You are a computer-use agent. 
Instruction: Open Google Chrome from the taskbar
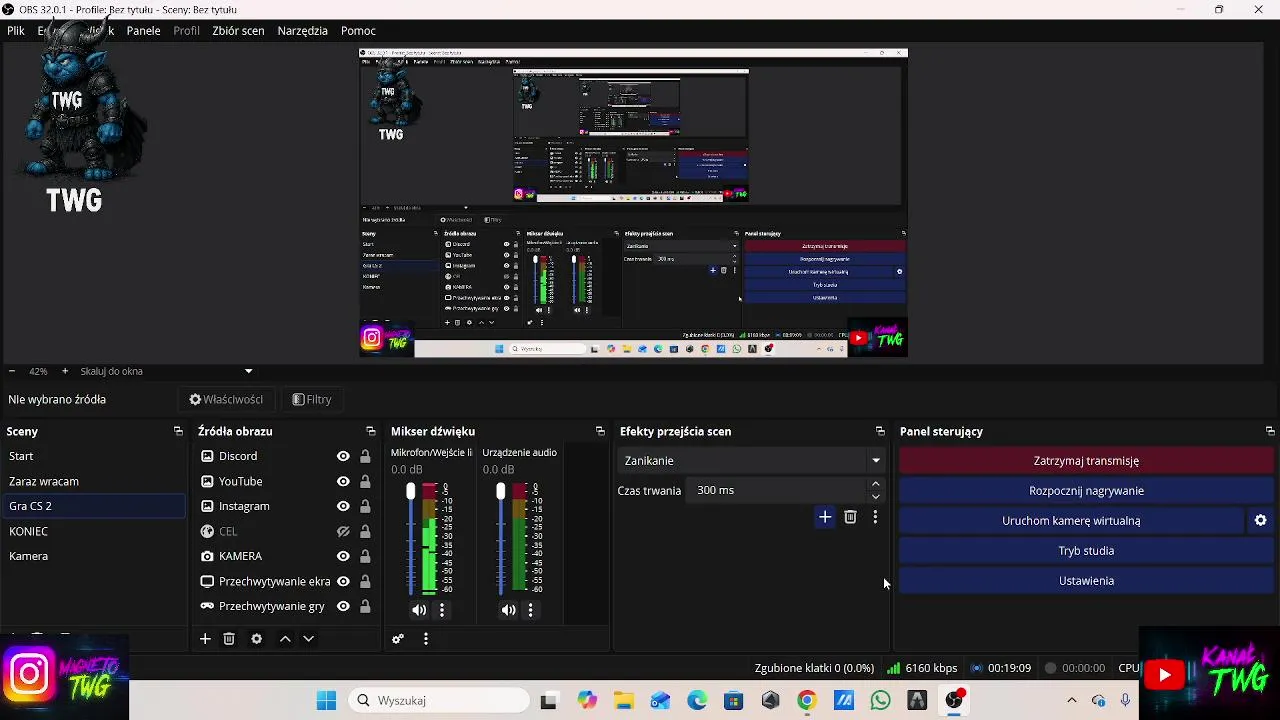pyautogui.click(x=806, y=700)
